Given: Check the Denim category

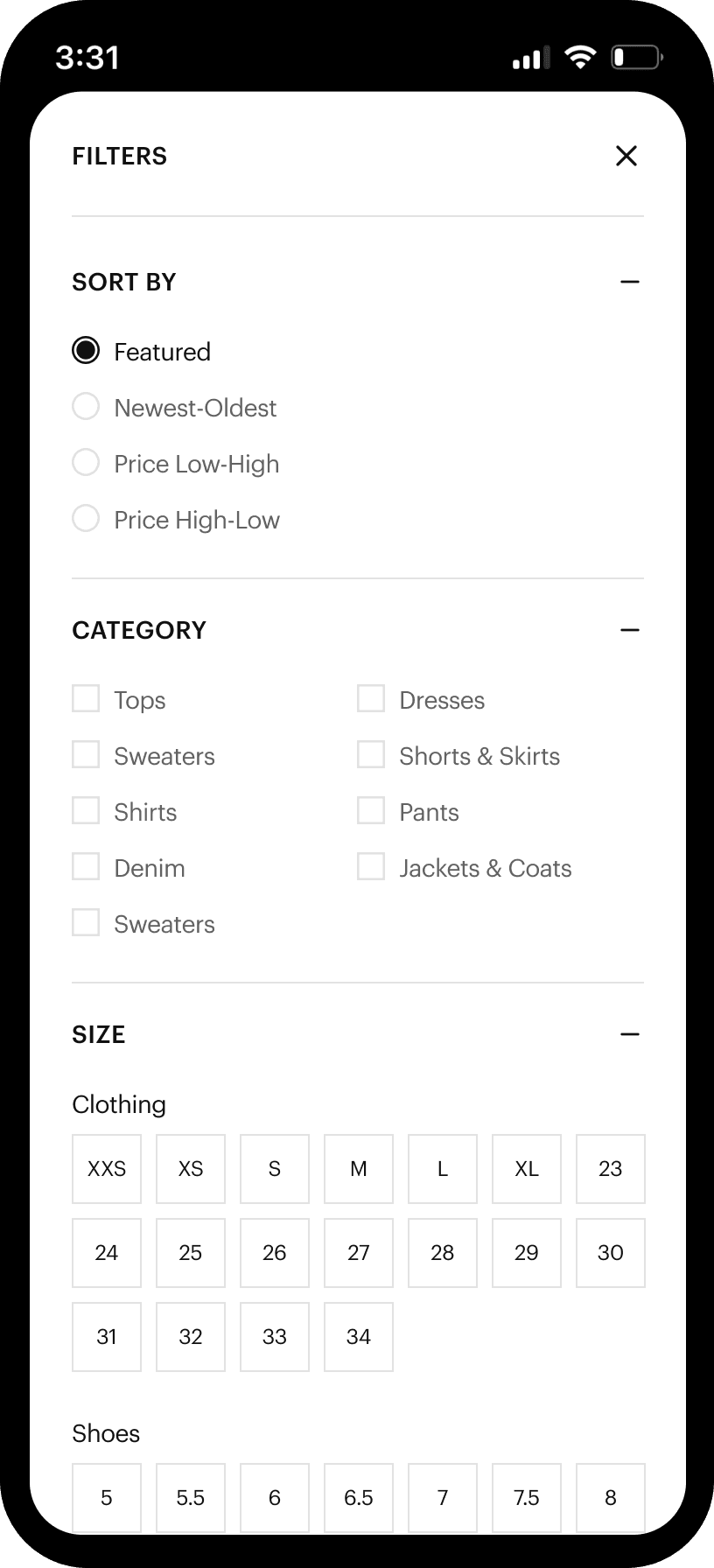Looking at the screenshot, I should [86, 867].
